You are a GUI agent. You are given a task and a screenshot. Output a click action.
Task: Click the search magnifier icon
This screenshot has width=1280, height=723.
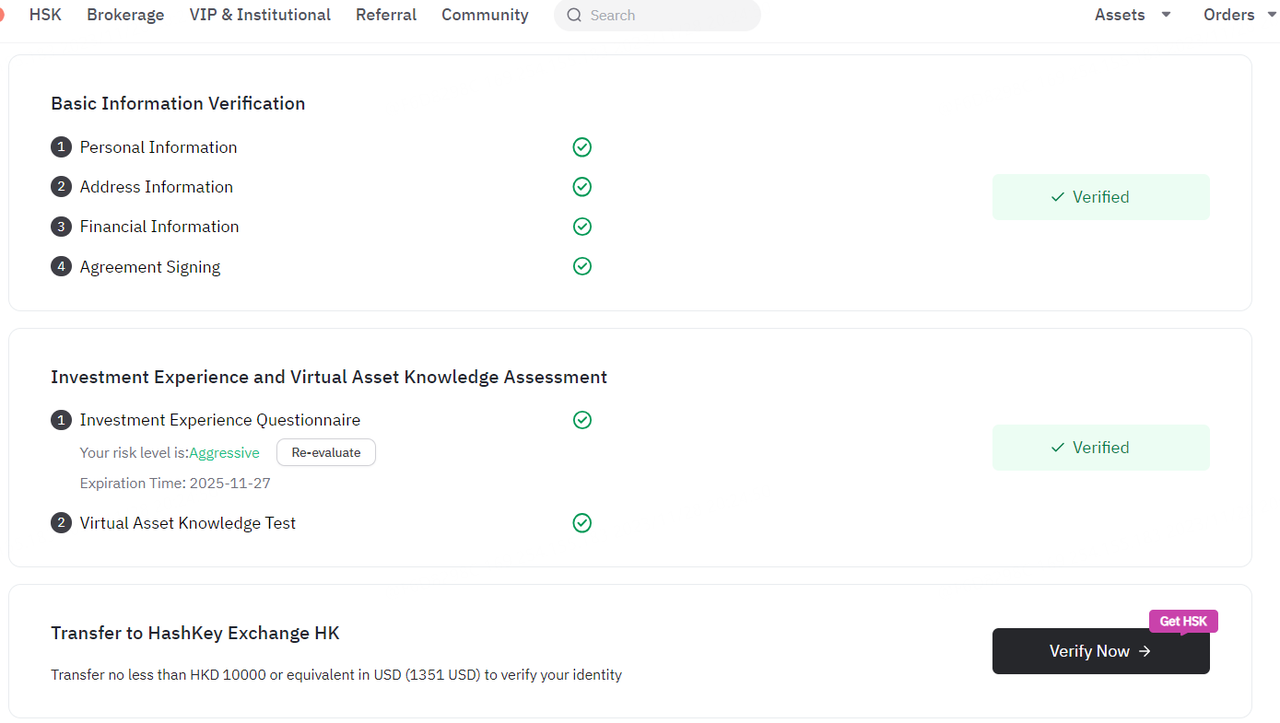(x=574, y=15)
